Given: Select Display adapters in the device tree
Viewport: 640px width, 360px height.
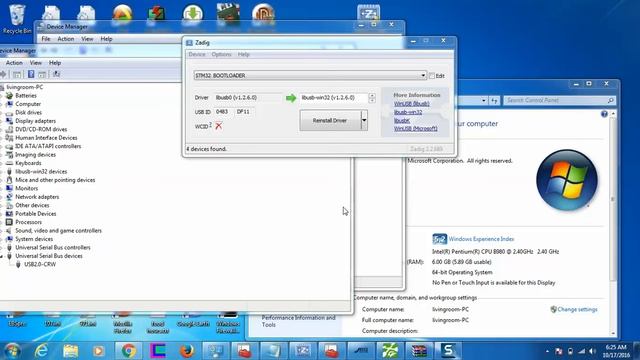Looking at the screenshot, I should (x=36, y=121).
